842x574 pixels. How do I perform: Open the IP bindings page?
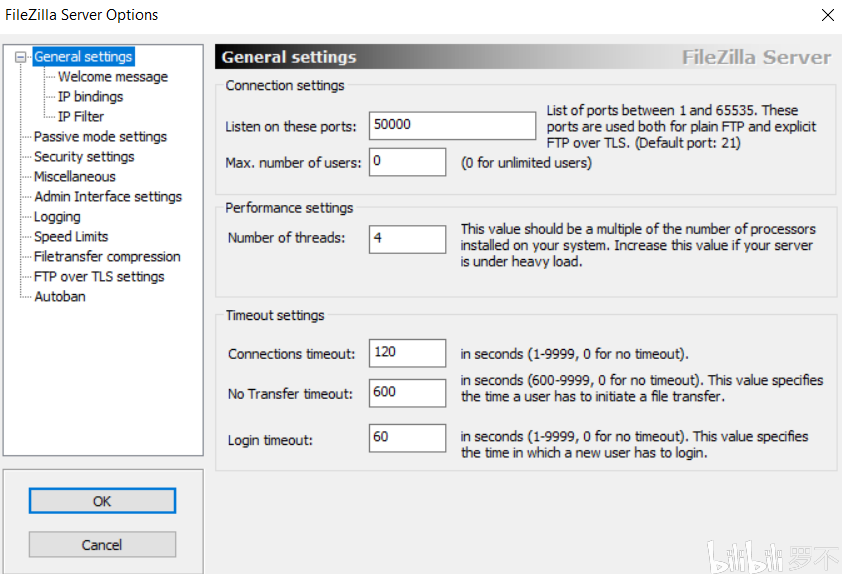pyautogui.click(x=90, y=97)
